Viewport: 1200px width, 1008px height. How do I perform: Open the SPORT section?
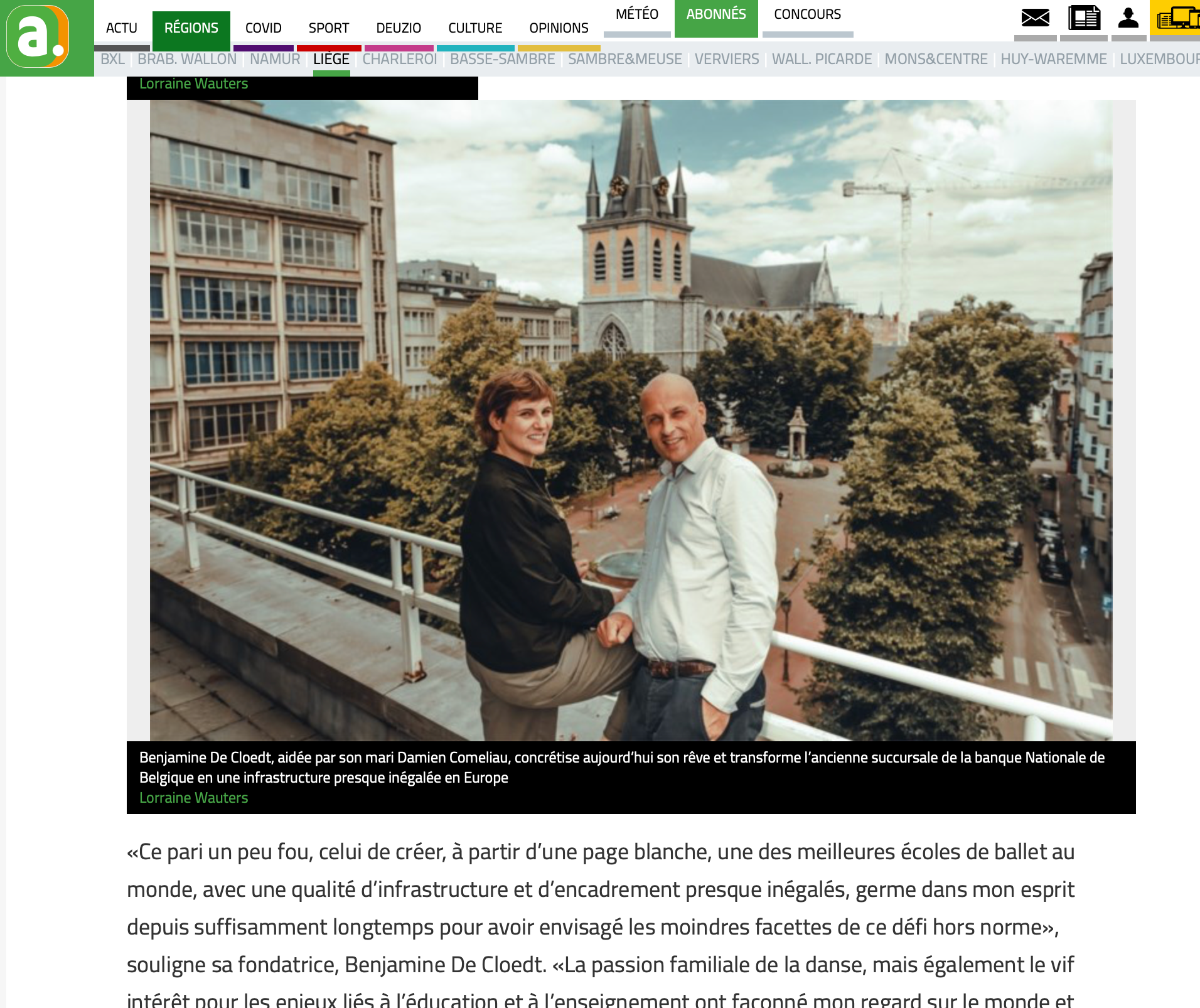329,28
